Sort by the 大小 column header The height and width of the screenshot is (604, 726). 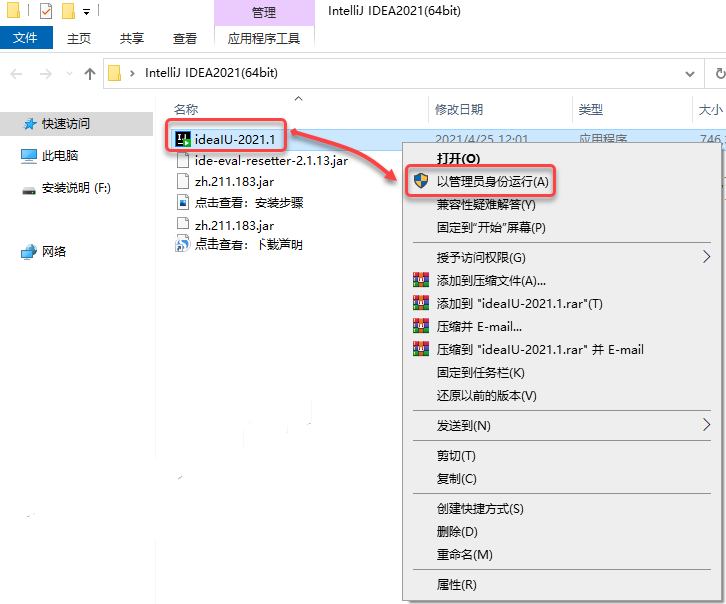(x=710, y=110)
